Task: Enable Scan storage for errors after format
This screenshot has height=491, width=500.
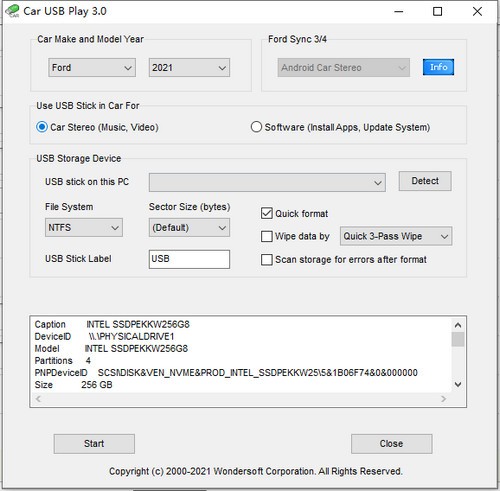Action: click(267, 260)
